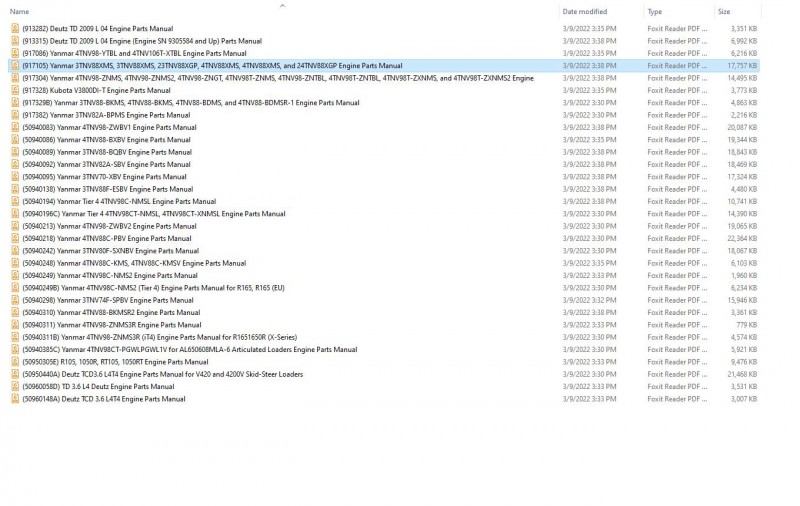Sort list by Date modified column
800x506 pixels.
(585, 11)
